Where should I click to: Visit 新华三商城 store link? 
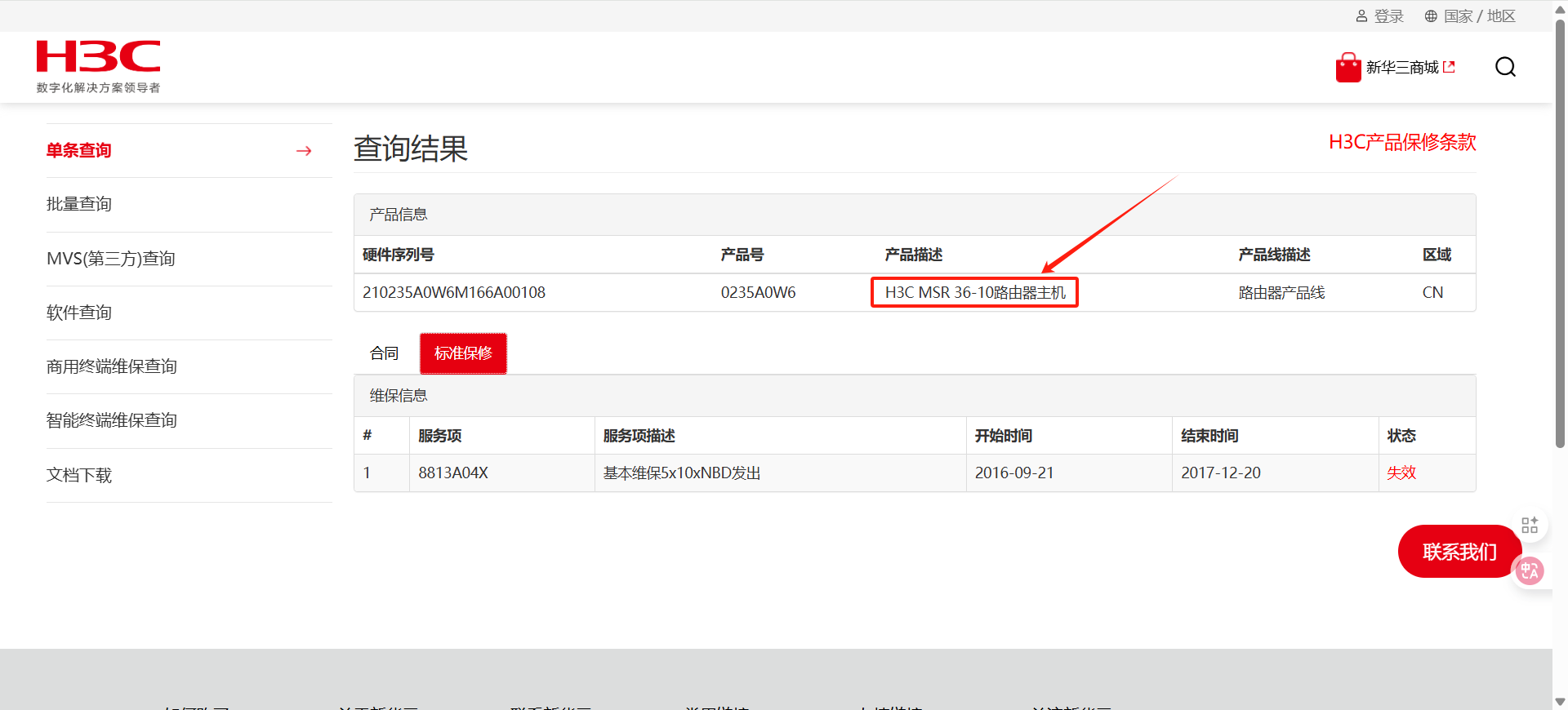1402,67
